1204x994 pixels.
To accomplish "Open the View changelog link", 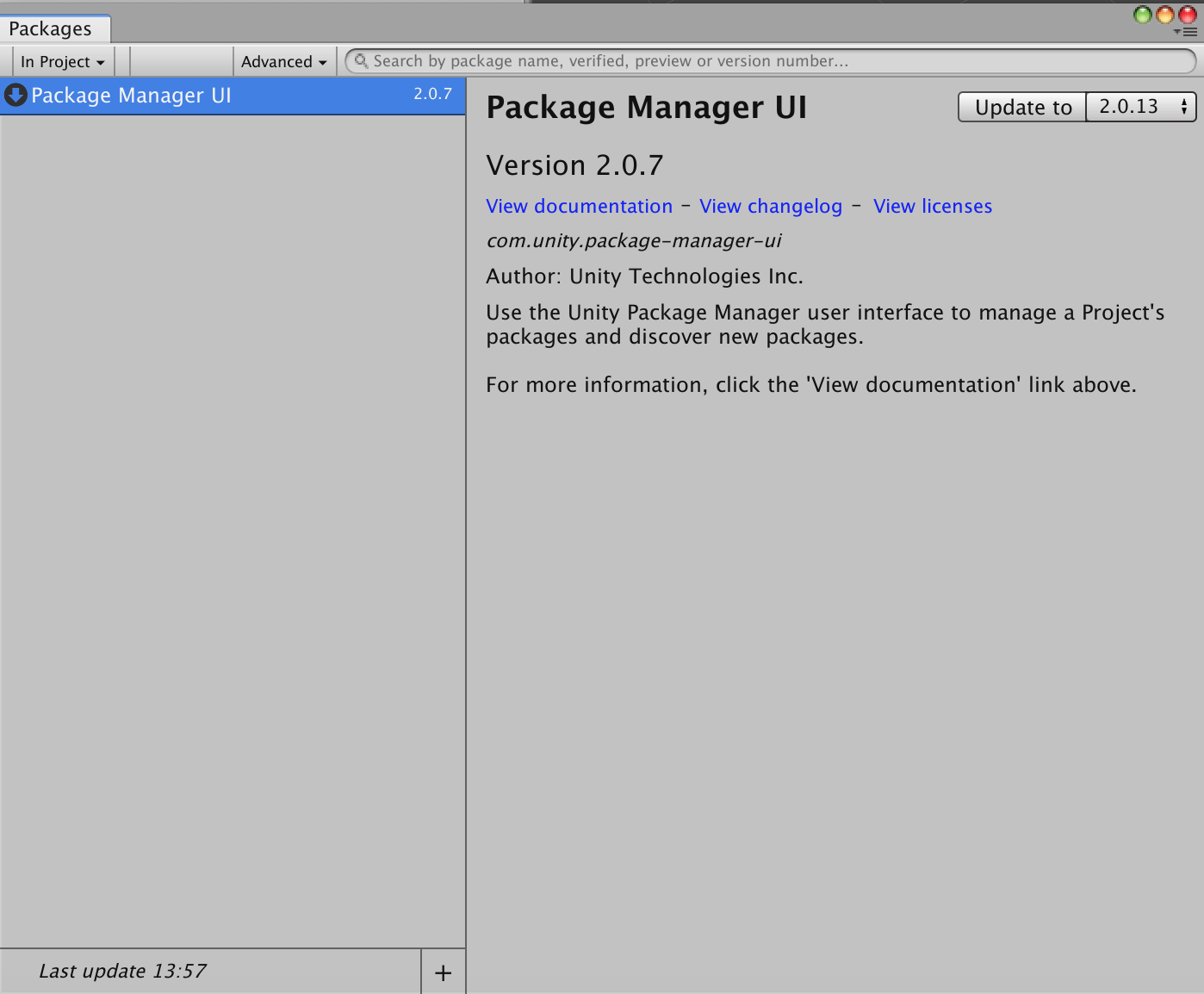I will point(771,207).
